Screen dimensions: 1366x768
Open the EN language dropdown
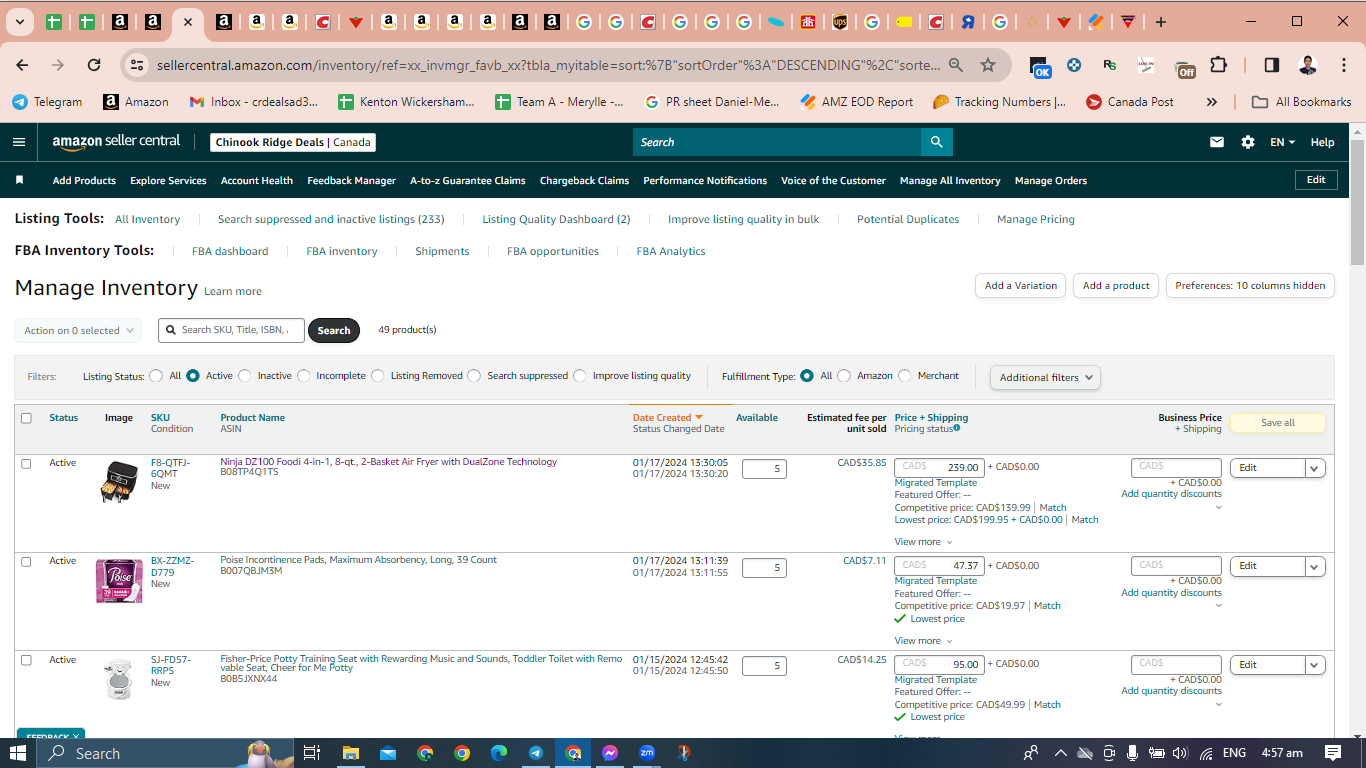[1282, 142]
